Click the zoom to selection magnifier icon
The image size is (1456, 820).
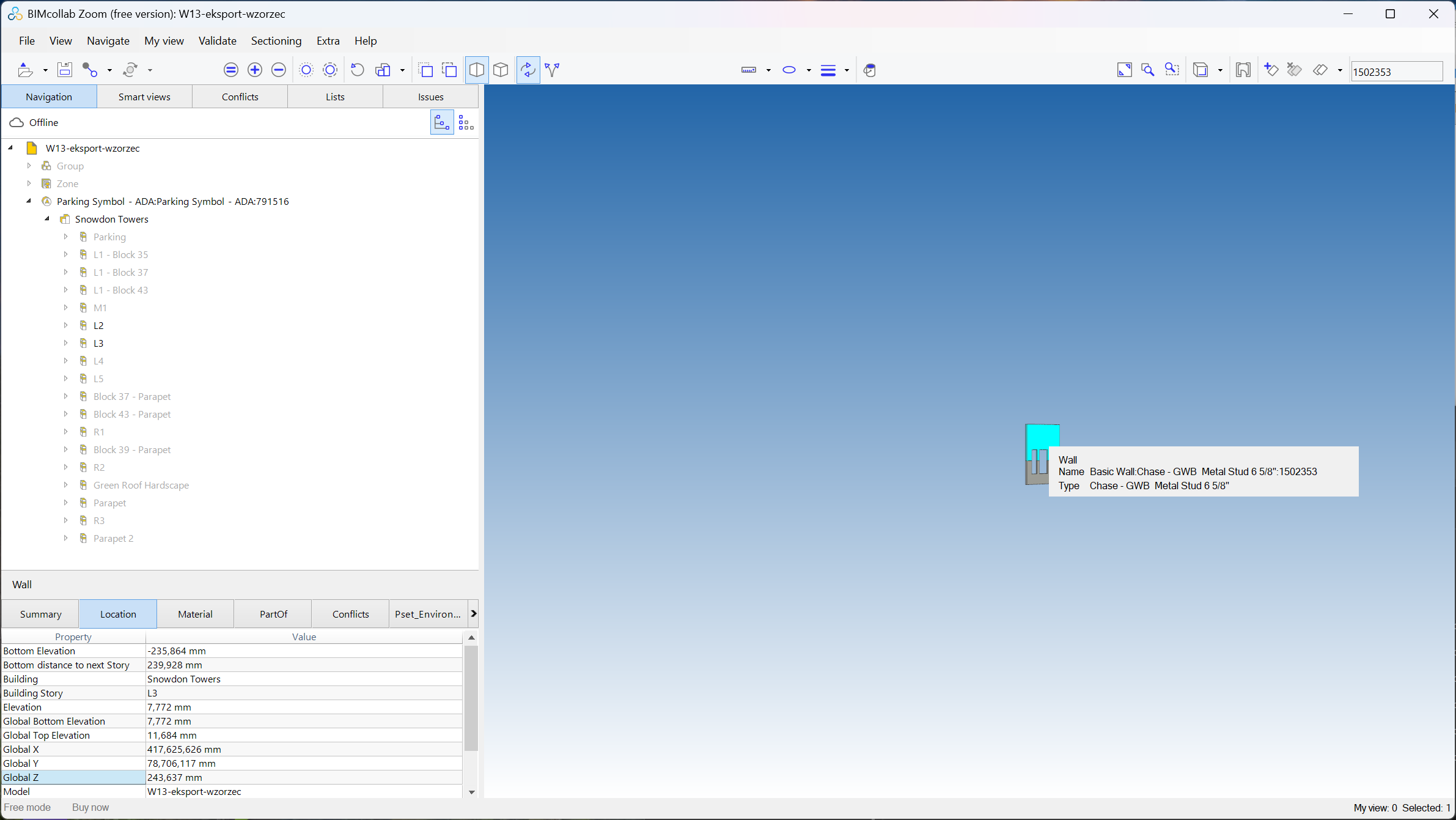(x=1172, y=70)
